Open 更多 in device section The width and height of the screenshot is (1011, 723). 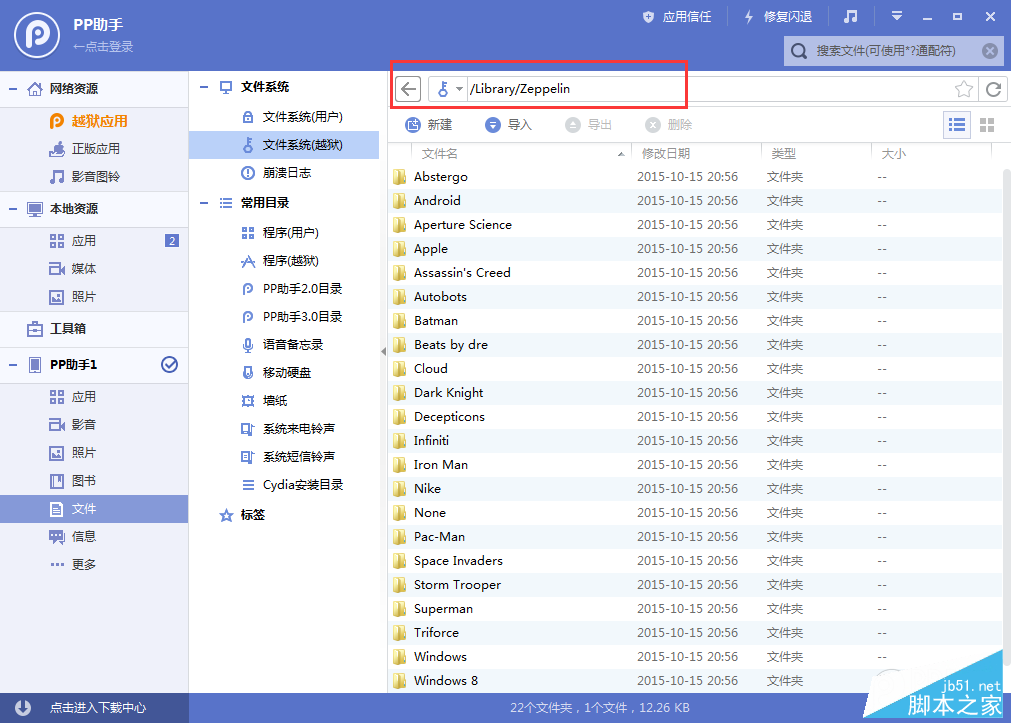(94, 564)
